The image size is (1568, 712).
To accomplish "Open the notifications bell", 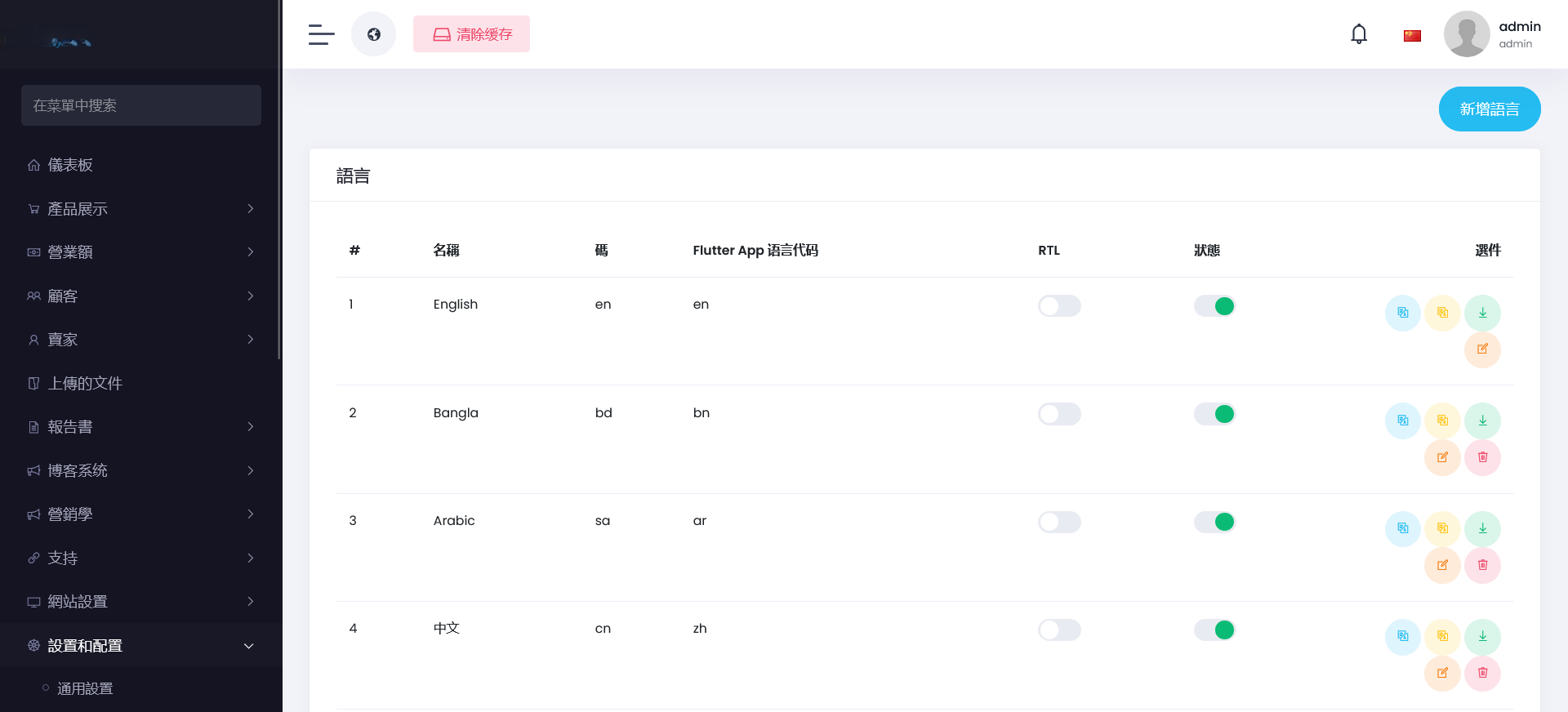I will [1359, 34].
